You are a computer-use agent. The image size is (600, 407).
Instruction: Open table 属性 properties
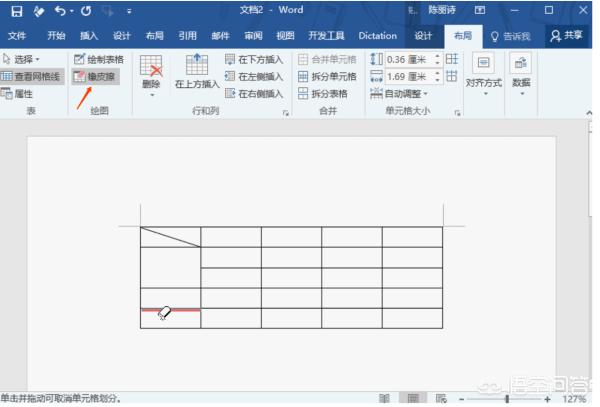coord(17,94)
